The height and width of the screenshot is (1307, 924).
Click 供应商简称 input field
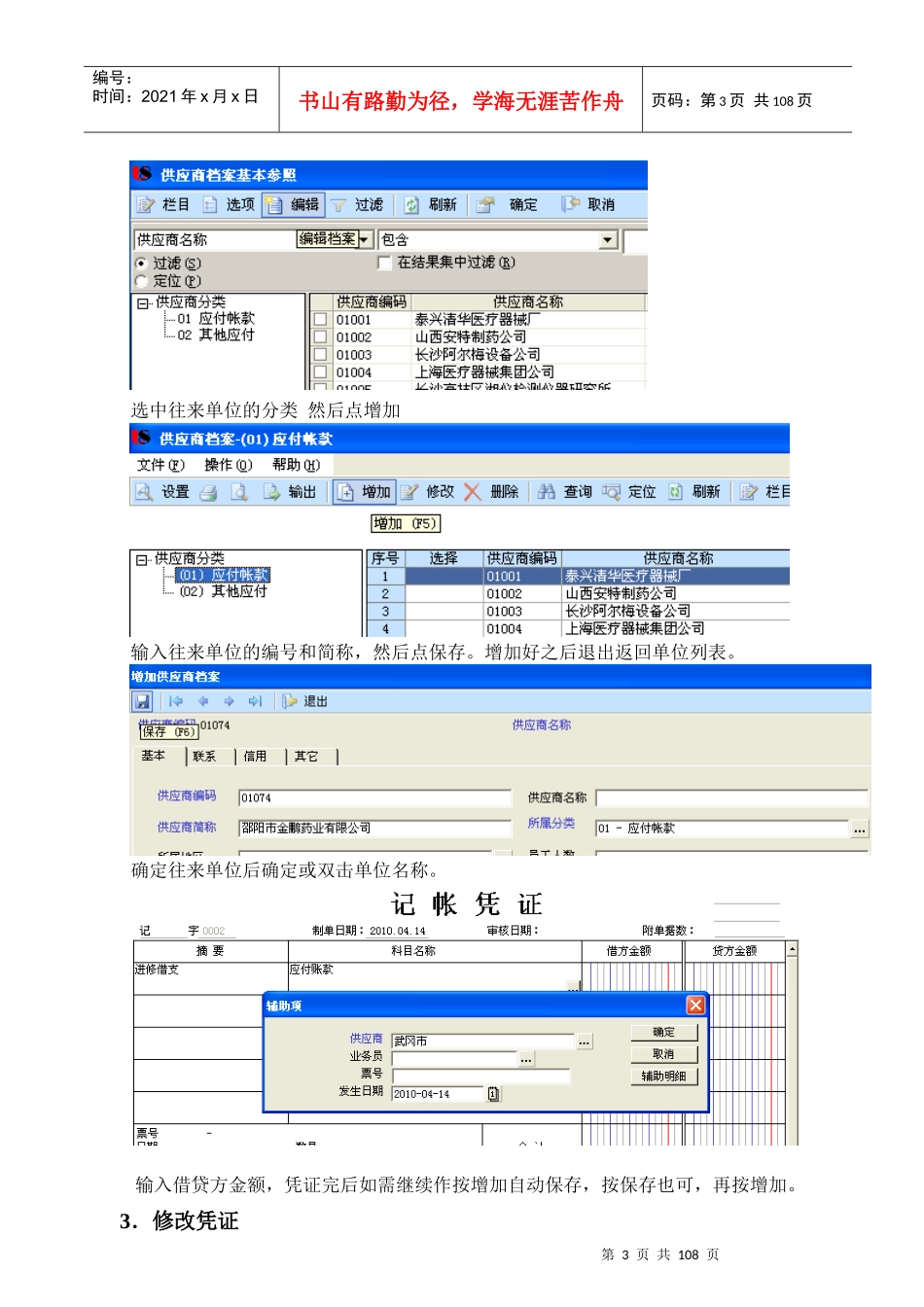point(375,829)
